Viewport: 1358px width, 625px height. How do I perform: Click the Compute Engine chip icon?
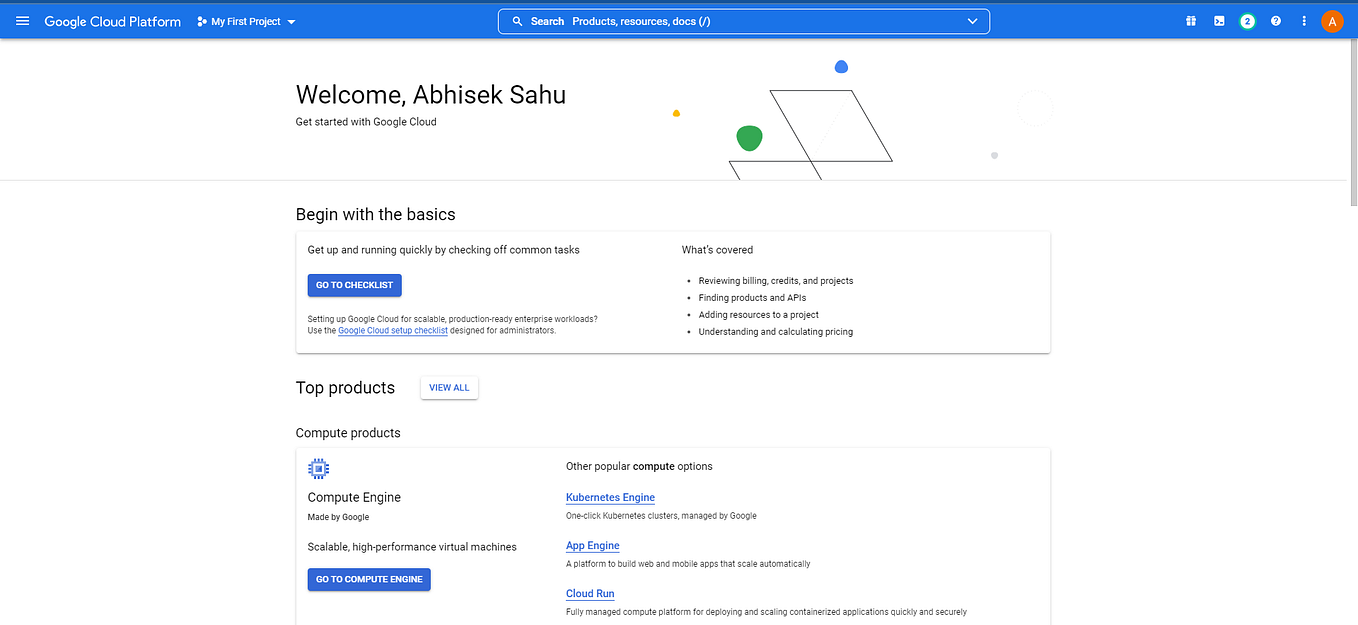click(318, 468)
